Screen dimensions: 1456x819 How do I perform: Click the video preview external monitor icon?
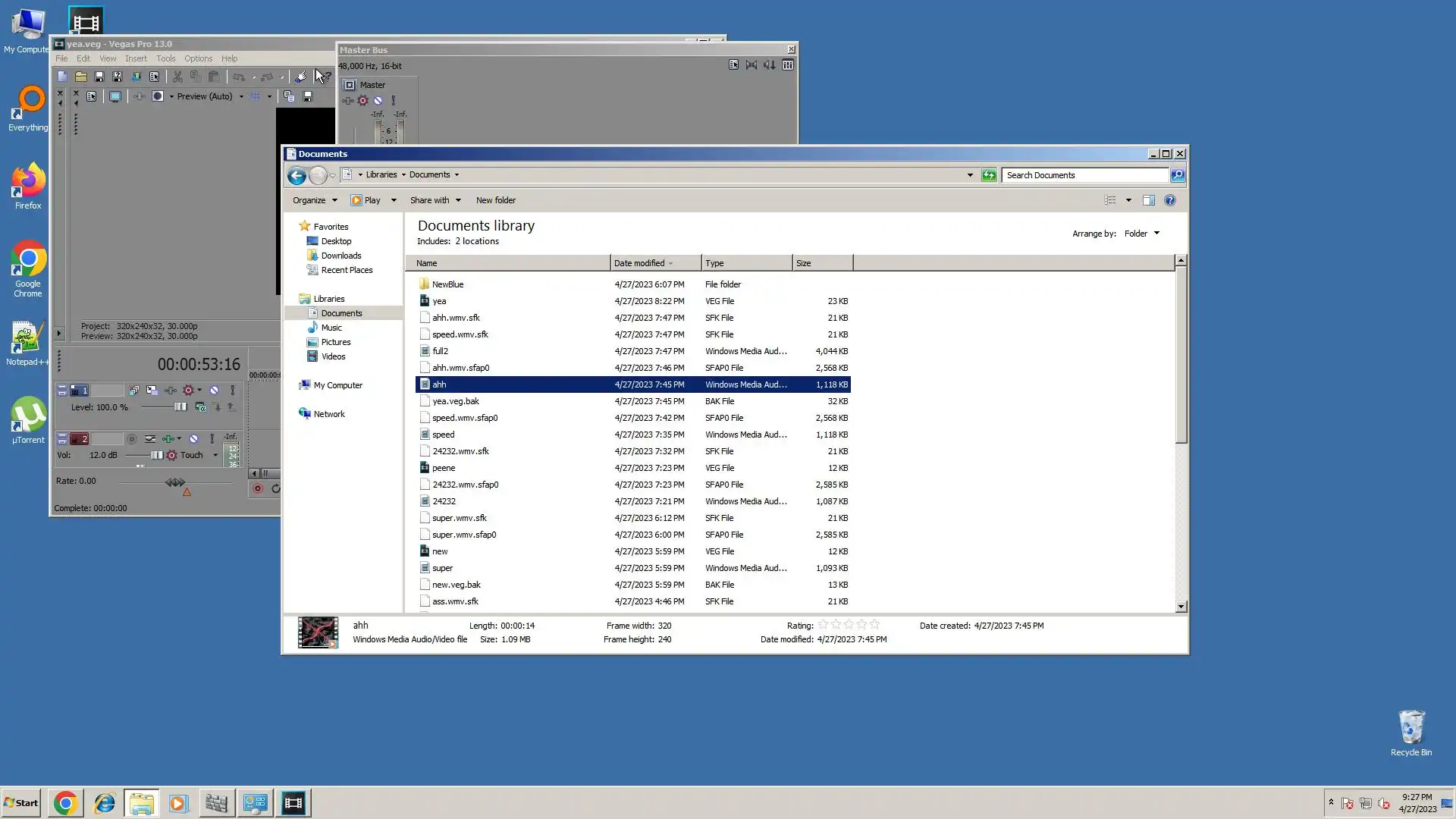tap(115, 96)
